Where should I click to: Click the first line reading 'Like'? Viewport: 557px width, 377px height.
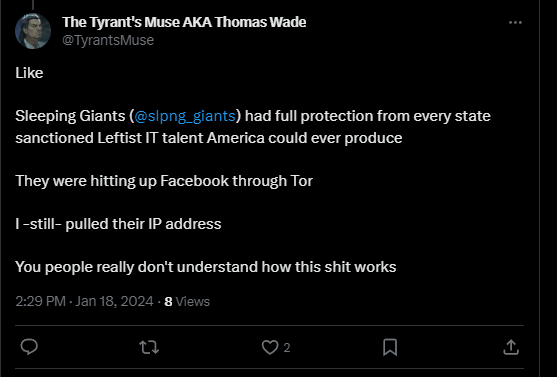(x=29, y=73)
